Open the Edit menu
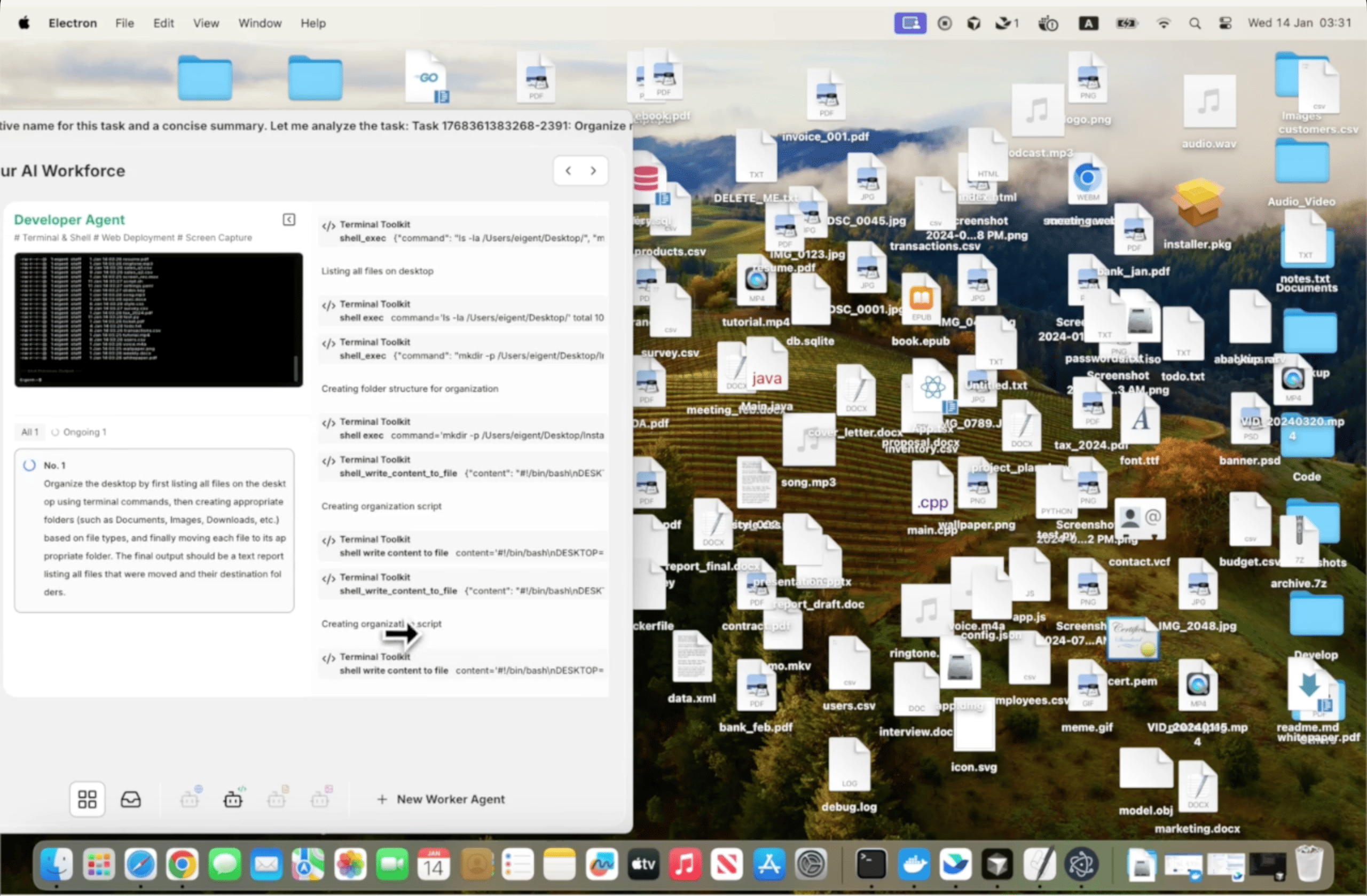Viewport: 1367px width, 896px height. tap(163, 23)
